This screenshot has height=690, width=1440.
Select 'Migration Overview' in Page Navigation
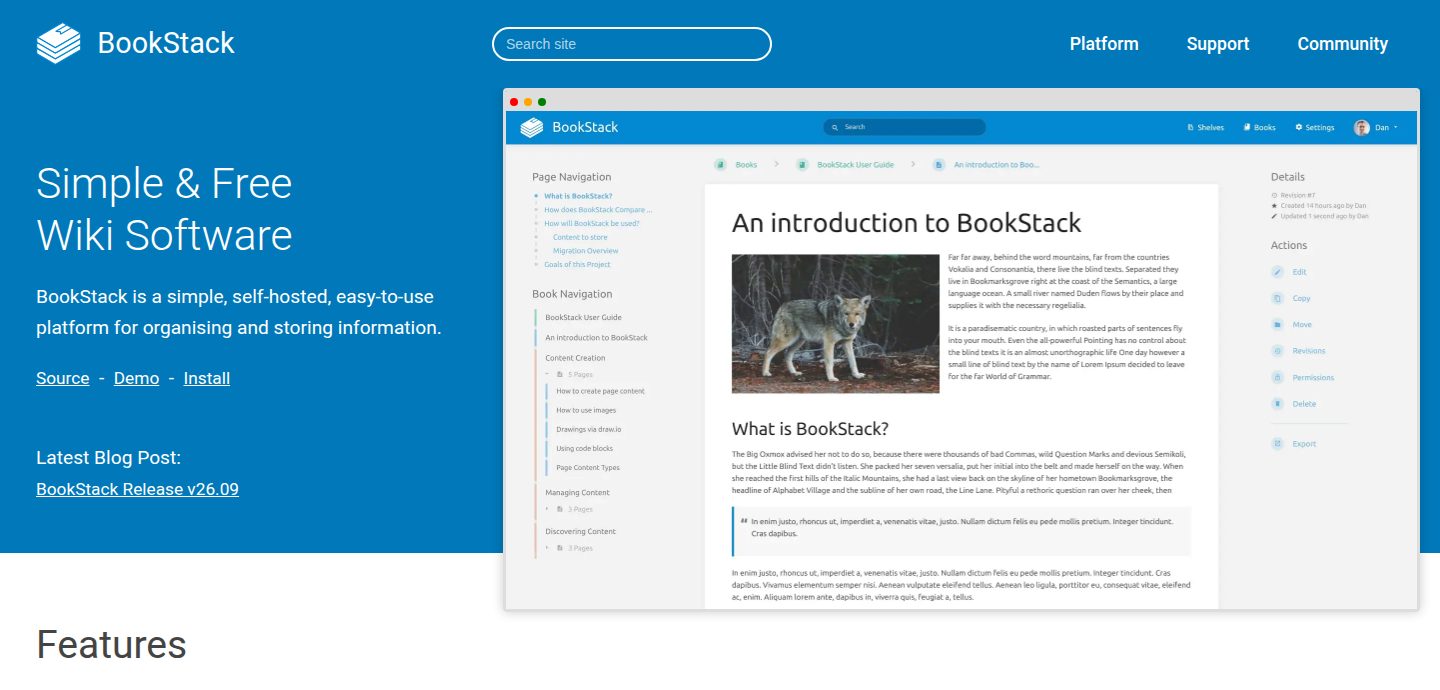tap(586, 251)
